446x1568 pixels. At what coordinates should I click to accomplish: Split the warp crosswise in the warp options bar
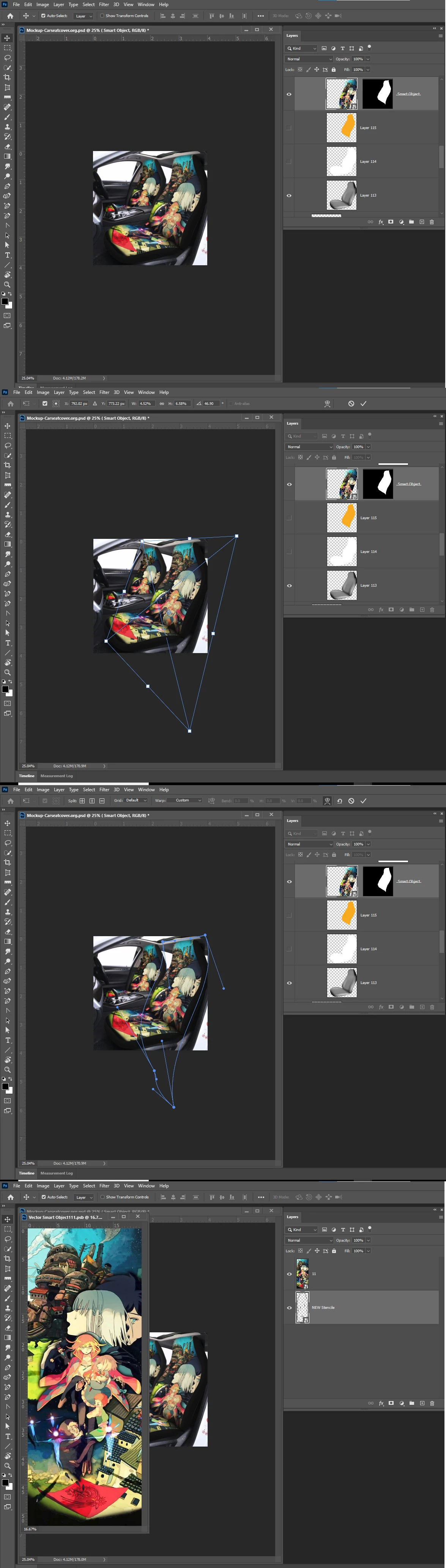[82, 800]
